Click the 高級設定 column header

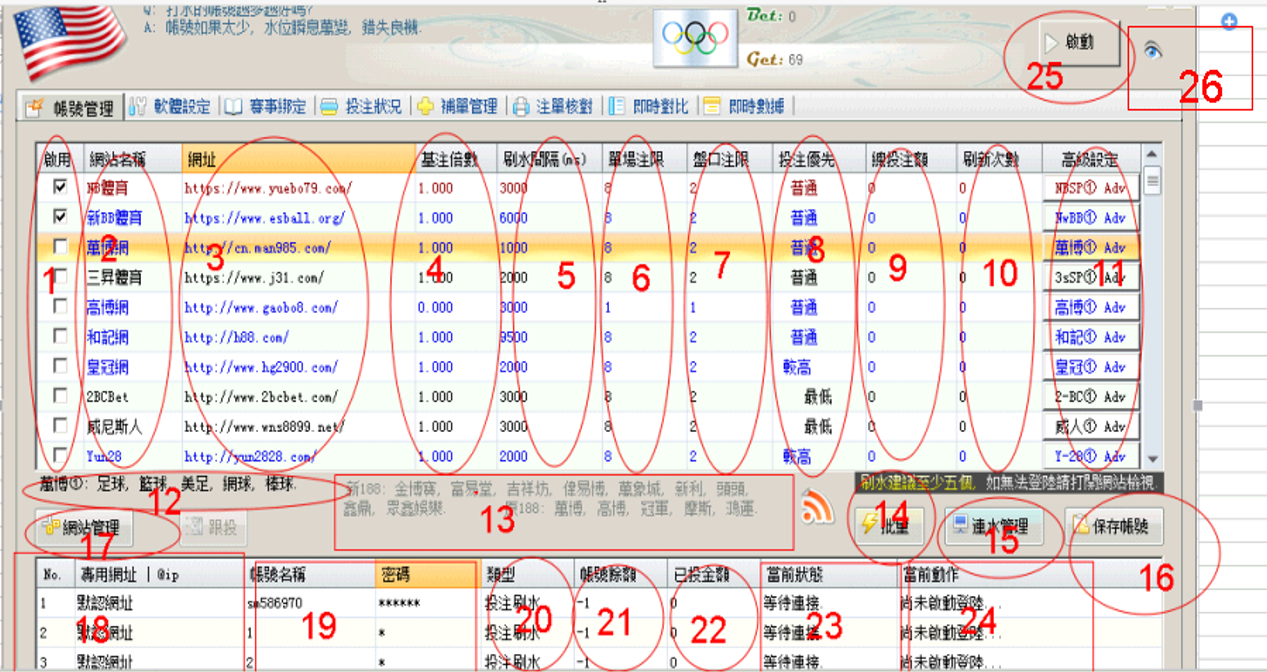point(1091,160)
